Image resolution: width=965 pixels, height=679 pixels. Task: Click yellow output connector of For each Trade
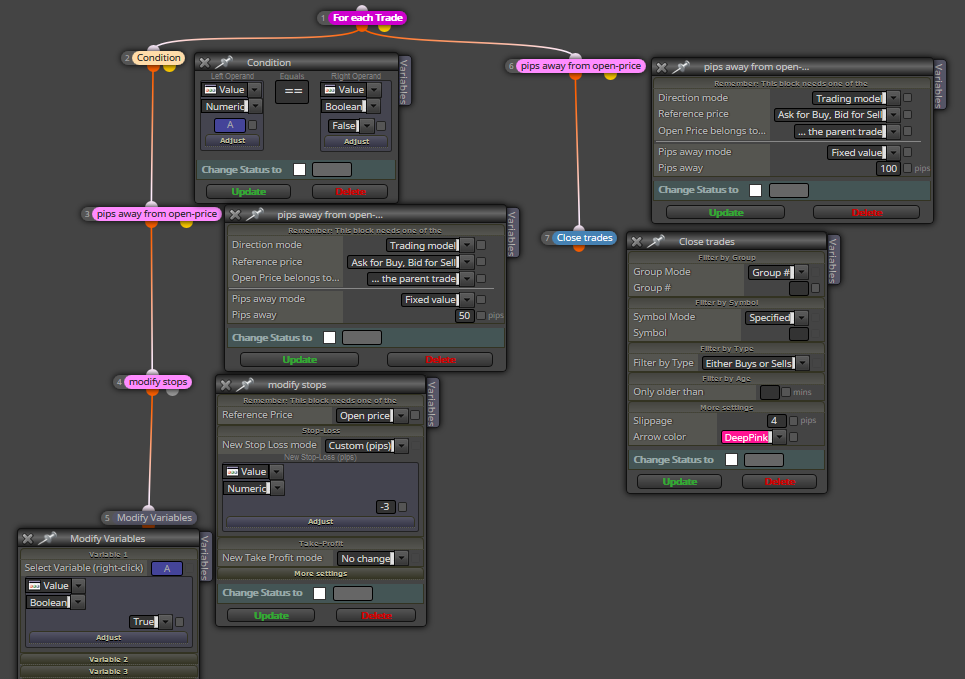pyautogui.click(x=384, y=26)
